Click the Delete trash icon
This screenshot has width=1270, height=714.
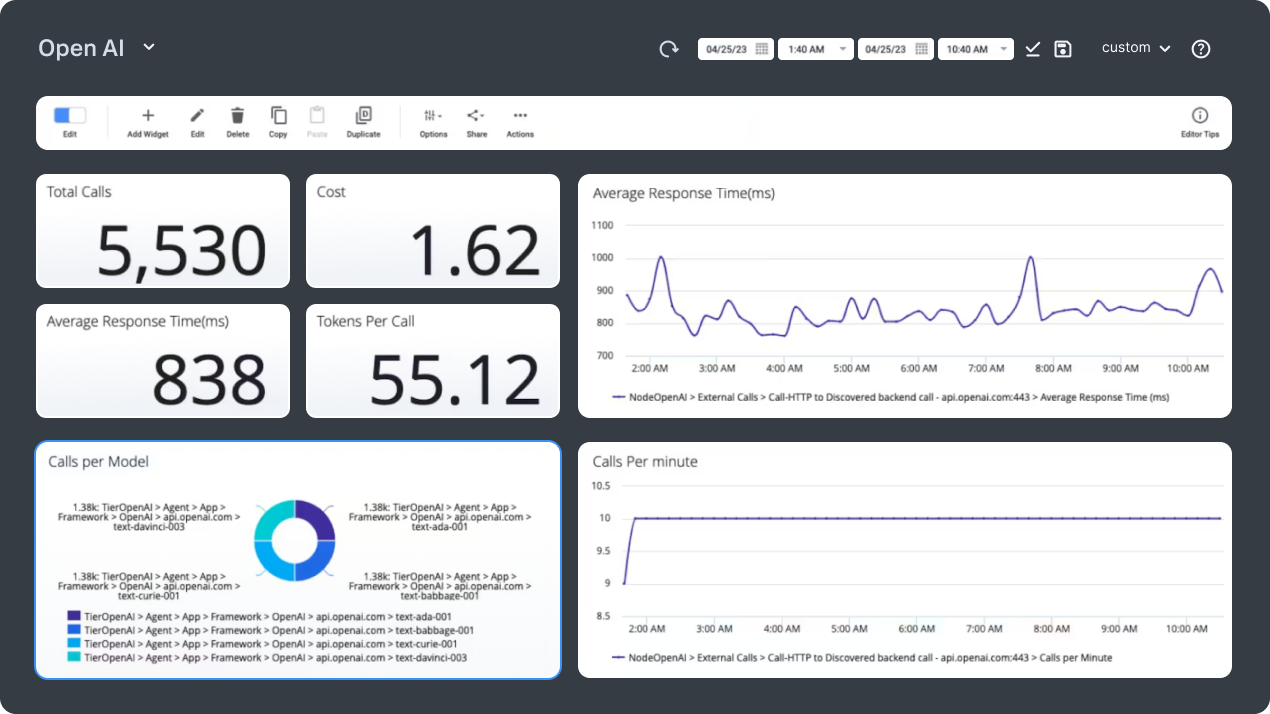tap(237, 115)
